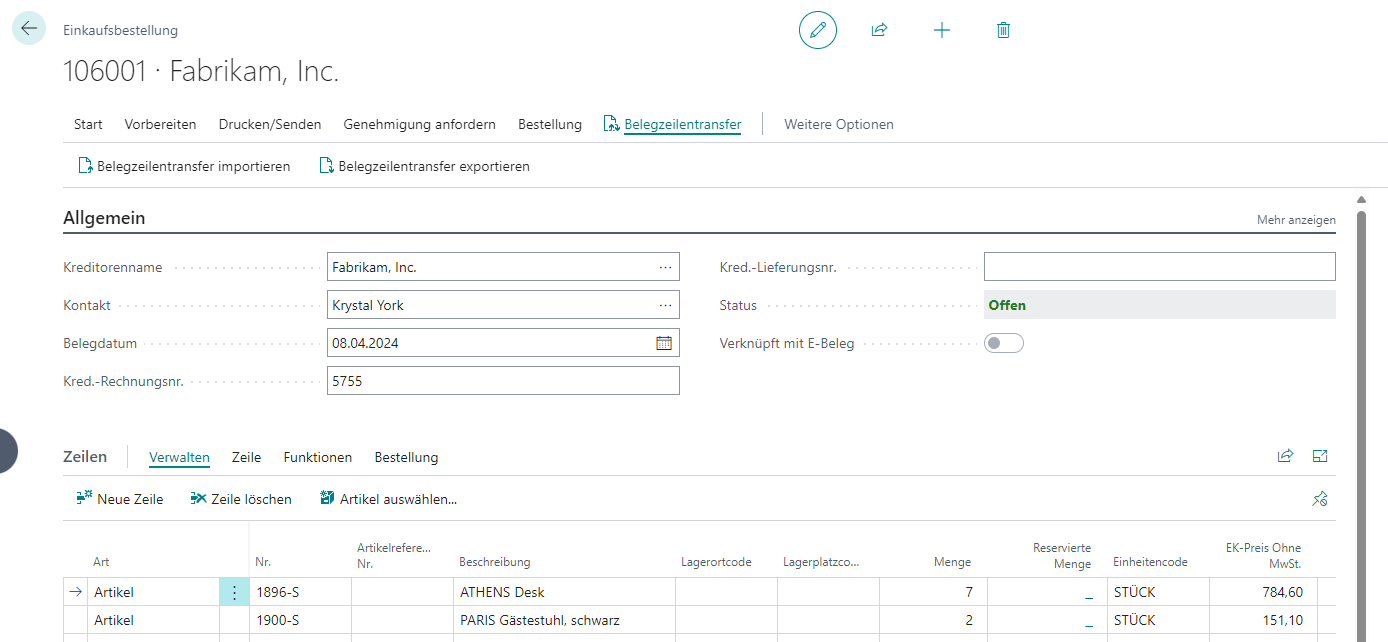Open calendar picker for Belegdatum
Viewport: 1388px width, 642px height.
(664, 343)
